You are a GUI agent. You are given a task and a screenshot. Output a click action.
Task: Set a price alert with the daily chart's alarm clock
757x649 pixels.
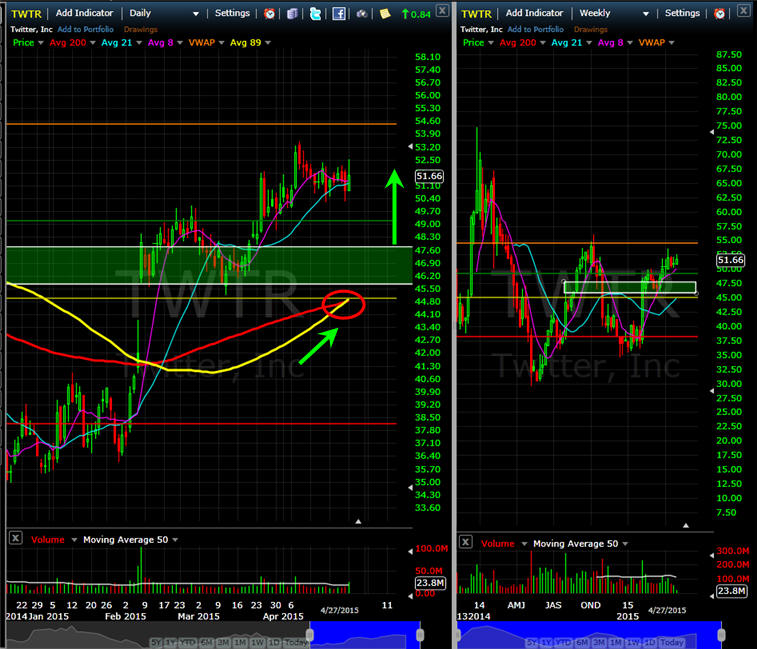click(x=269, y=14)
